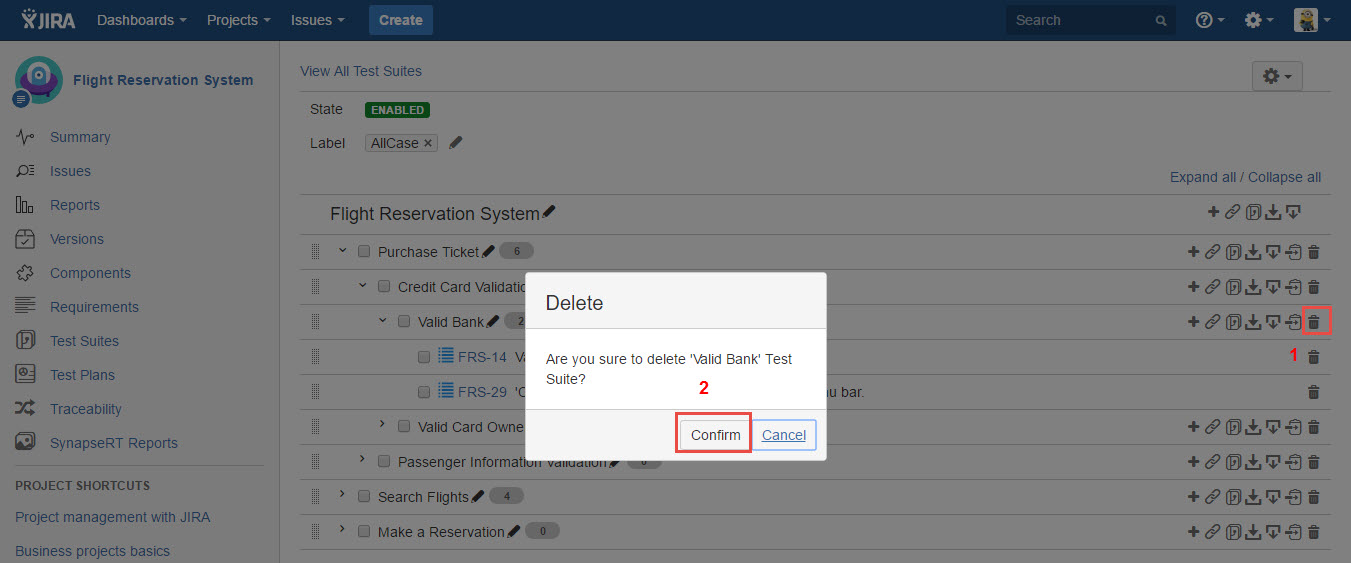Screen dimensions: 1351x563
Task: Click the trash icon in Valid Bank row
Action: click(x=1314, y=322)
